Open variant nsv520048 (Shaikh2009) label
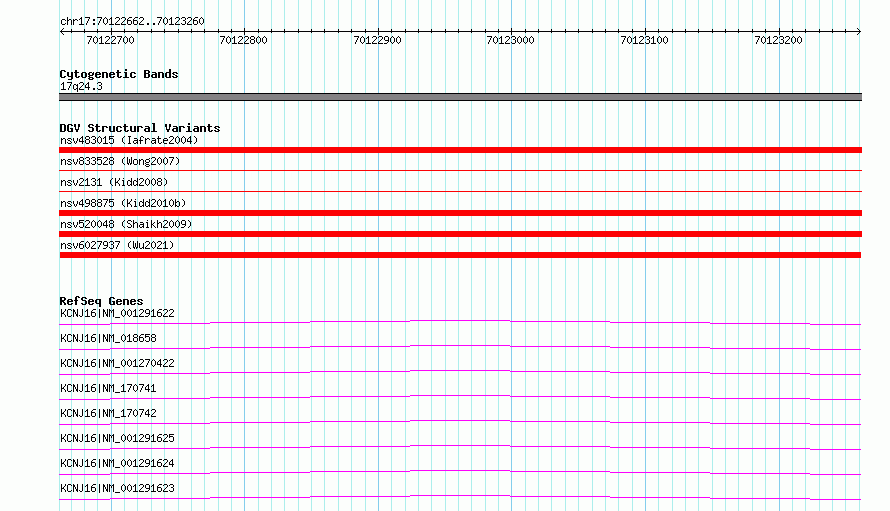 [126, 224]
